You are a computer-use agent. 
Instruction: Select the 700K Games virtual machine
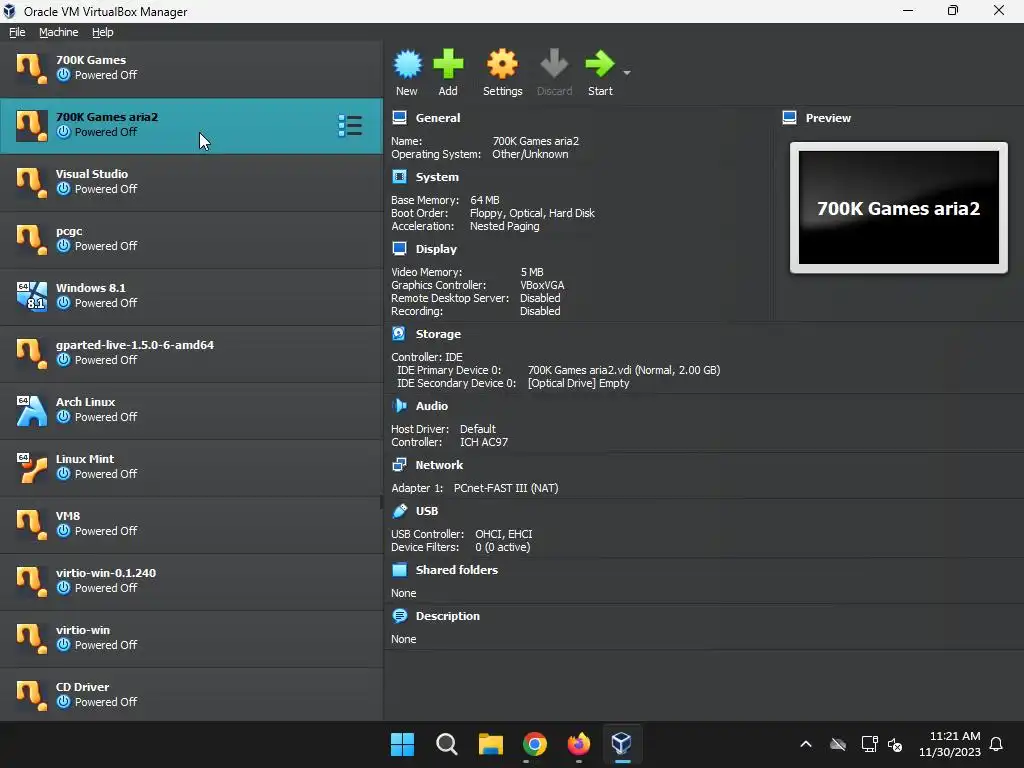[191, 69]
